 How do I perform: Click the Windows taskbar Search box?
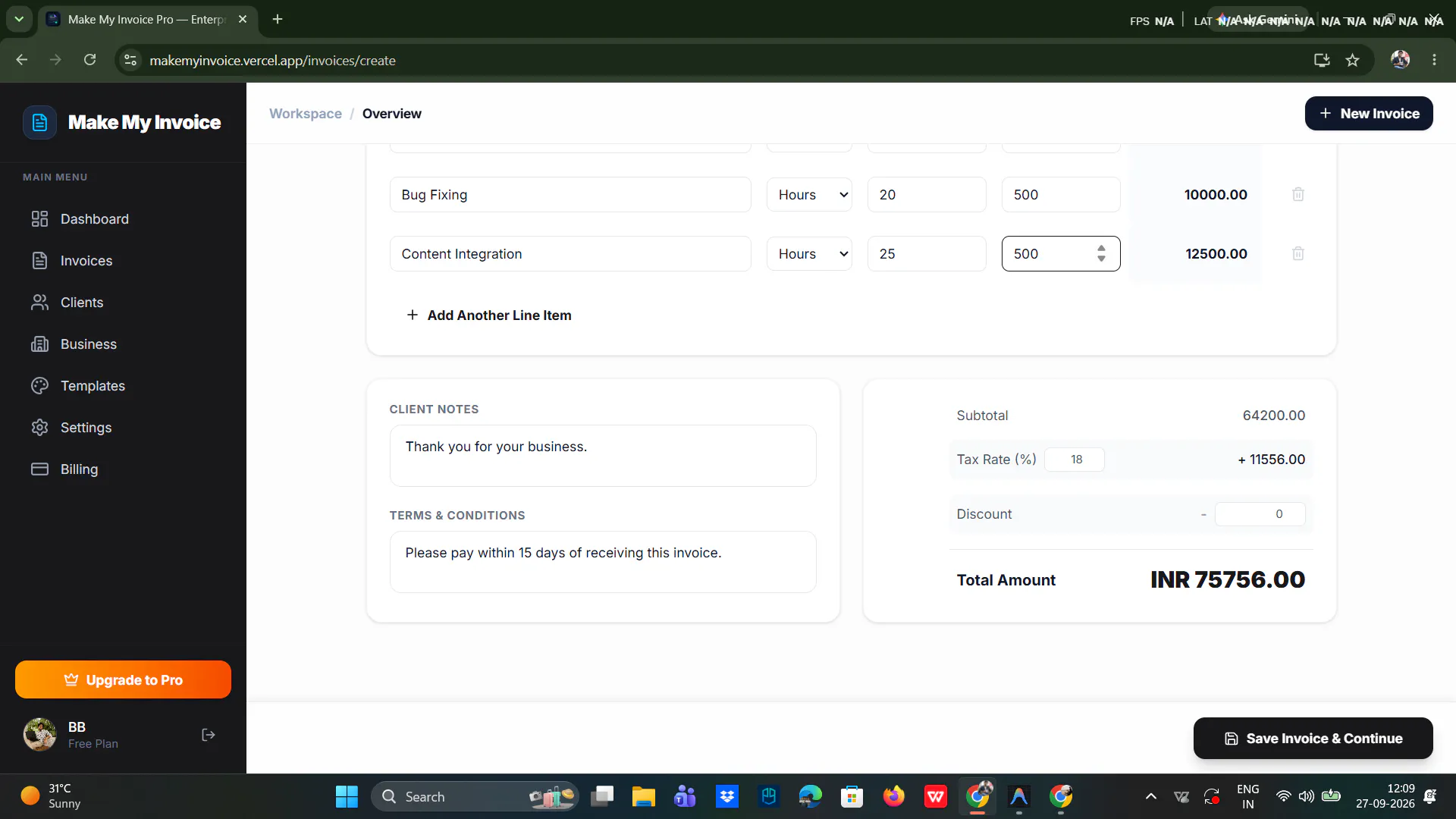tap(475, 796)
